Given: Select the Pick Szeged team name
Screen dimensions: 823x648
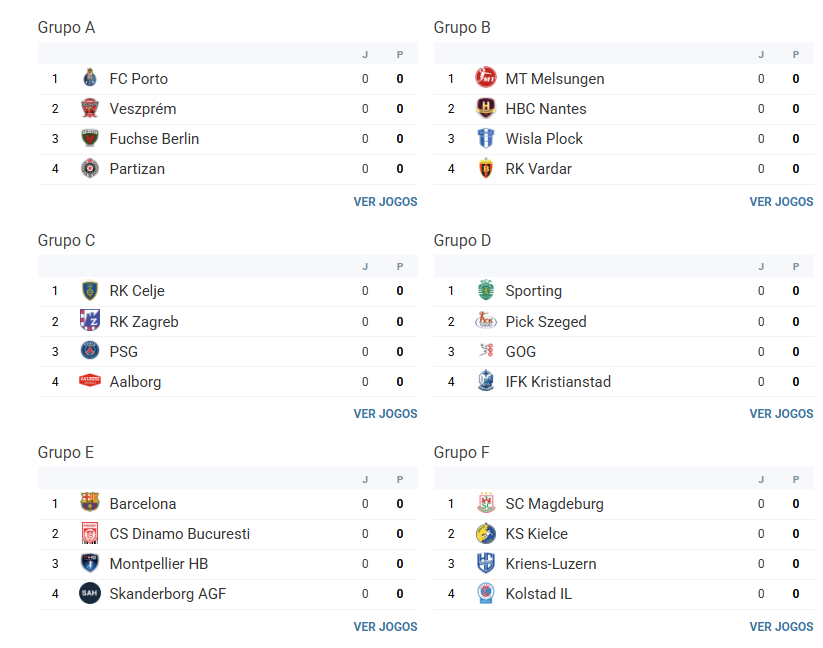Looking at the screenshot, I should click(546, 322).
